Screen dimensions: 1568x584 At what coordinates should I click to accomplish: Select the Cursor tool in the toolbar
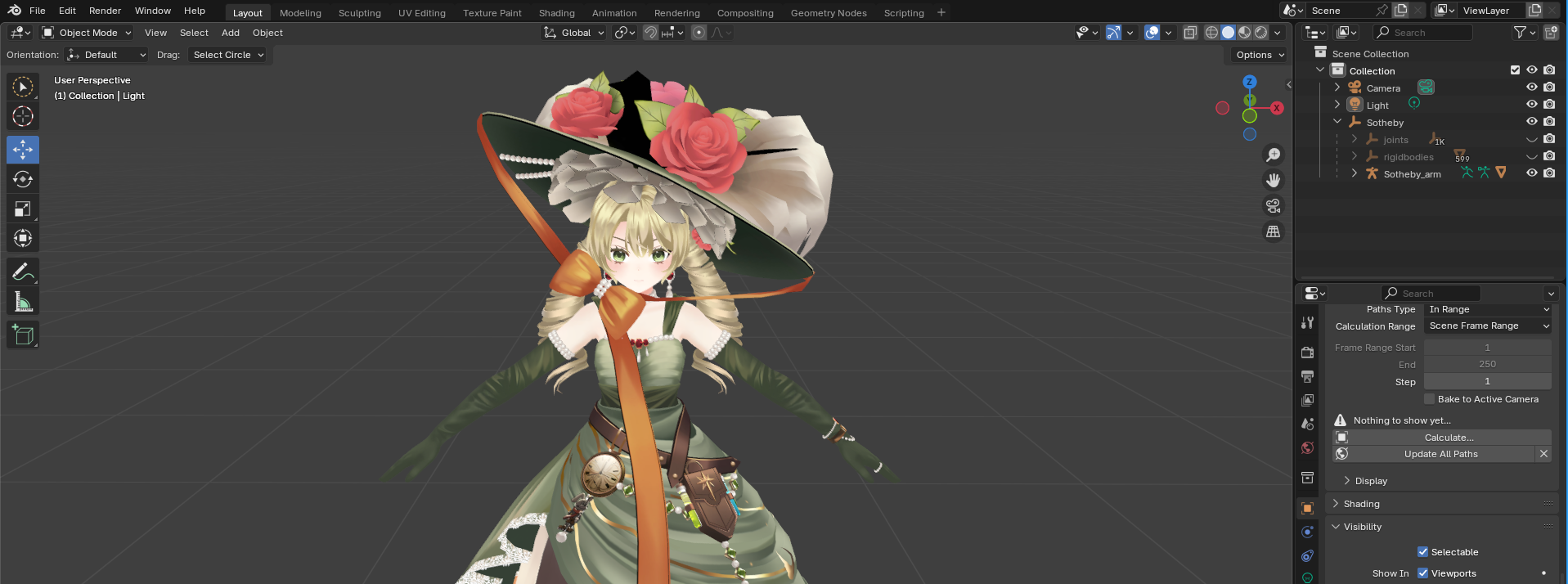click(x=23, y=116)
